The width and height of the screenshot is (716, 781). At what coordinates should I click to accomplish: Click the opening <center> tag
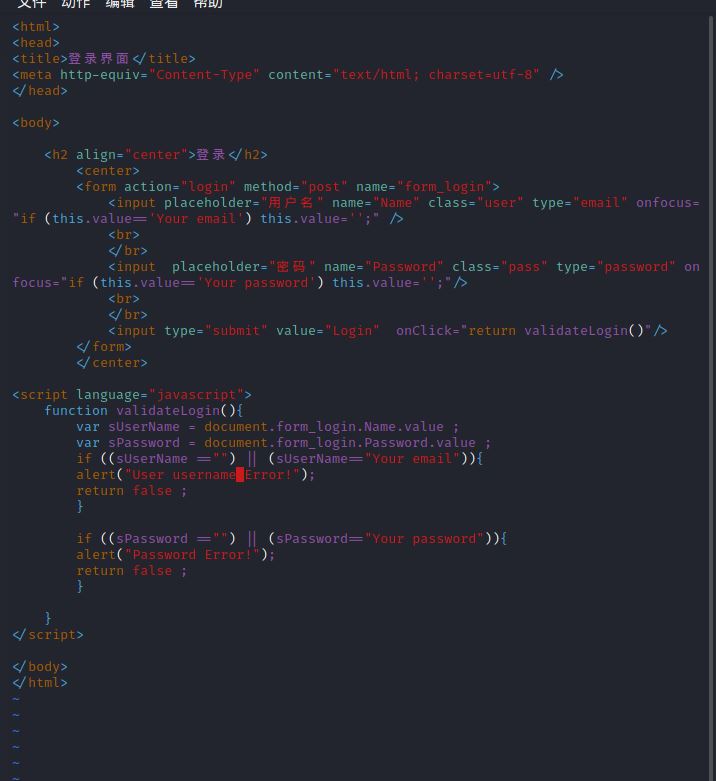pos(108,170)
